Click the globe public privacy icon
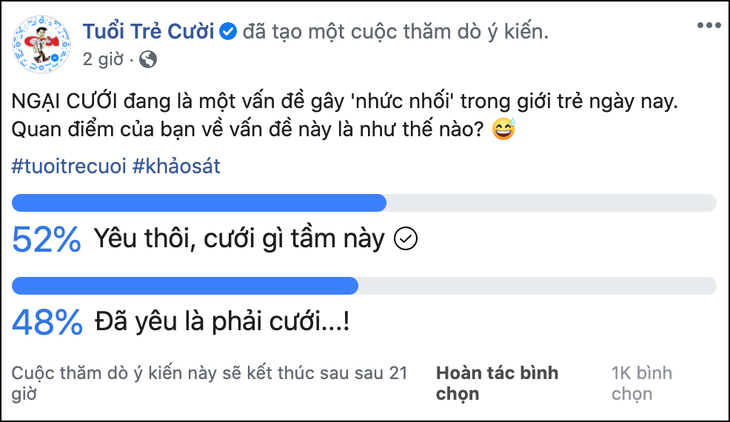The width and height of the screenshot is (730, 422). click(x=148, y=60)
